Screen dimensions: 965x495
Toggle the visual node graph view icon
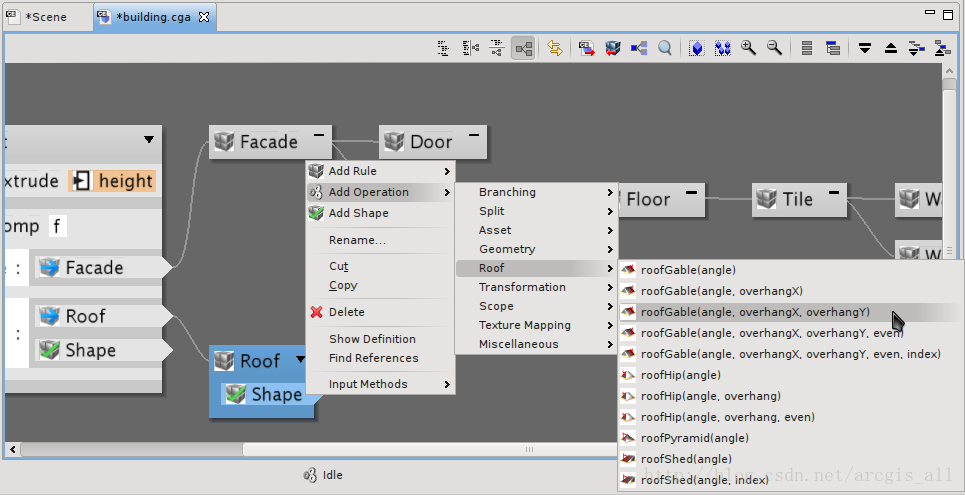click(x=524, y=48)
